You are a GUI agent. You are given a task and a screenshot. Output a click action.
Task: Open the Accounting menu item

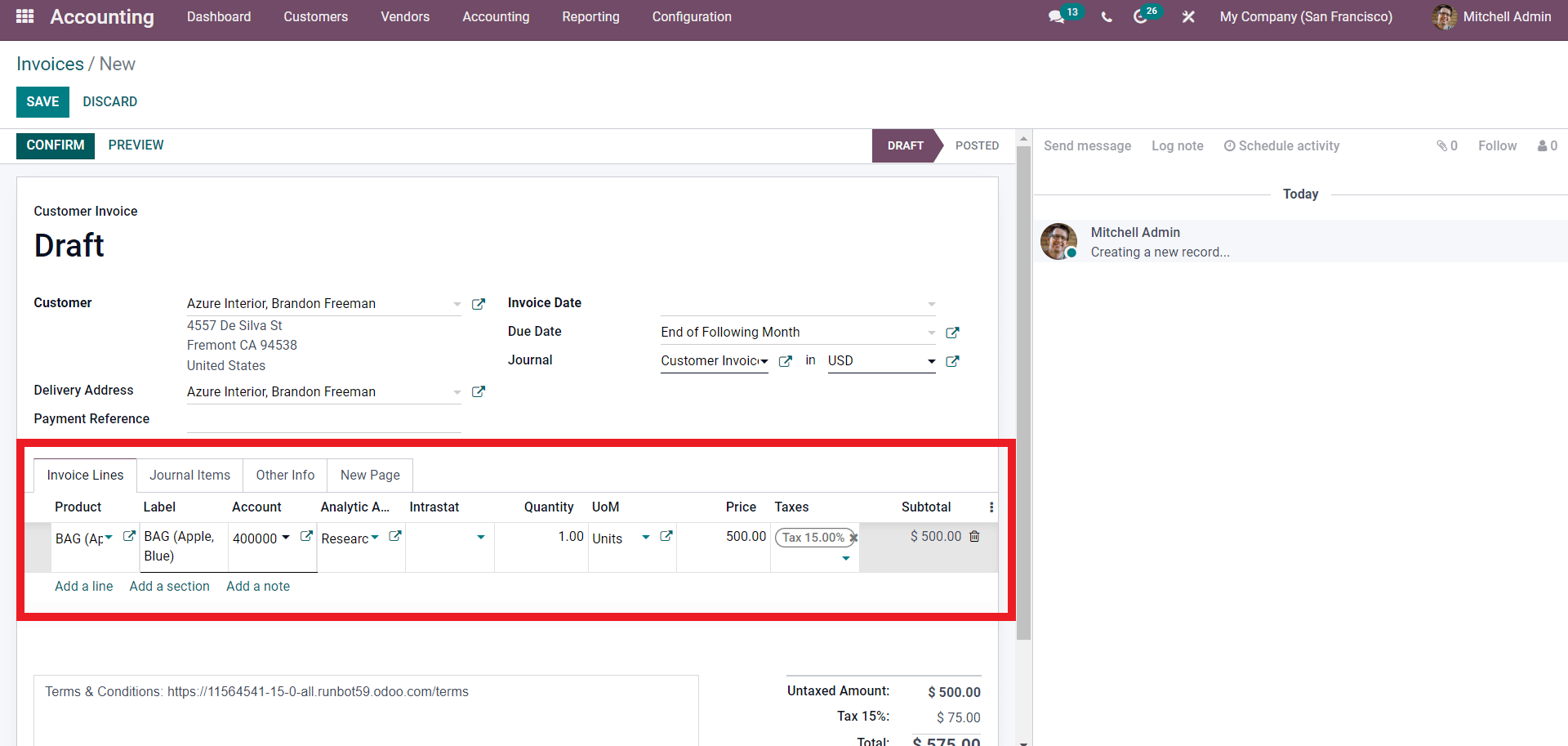496,17
